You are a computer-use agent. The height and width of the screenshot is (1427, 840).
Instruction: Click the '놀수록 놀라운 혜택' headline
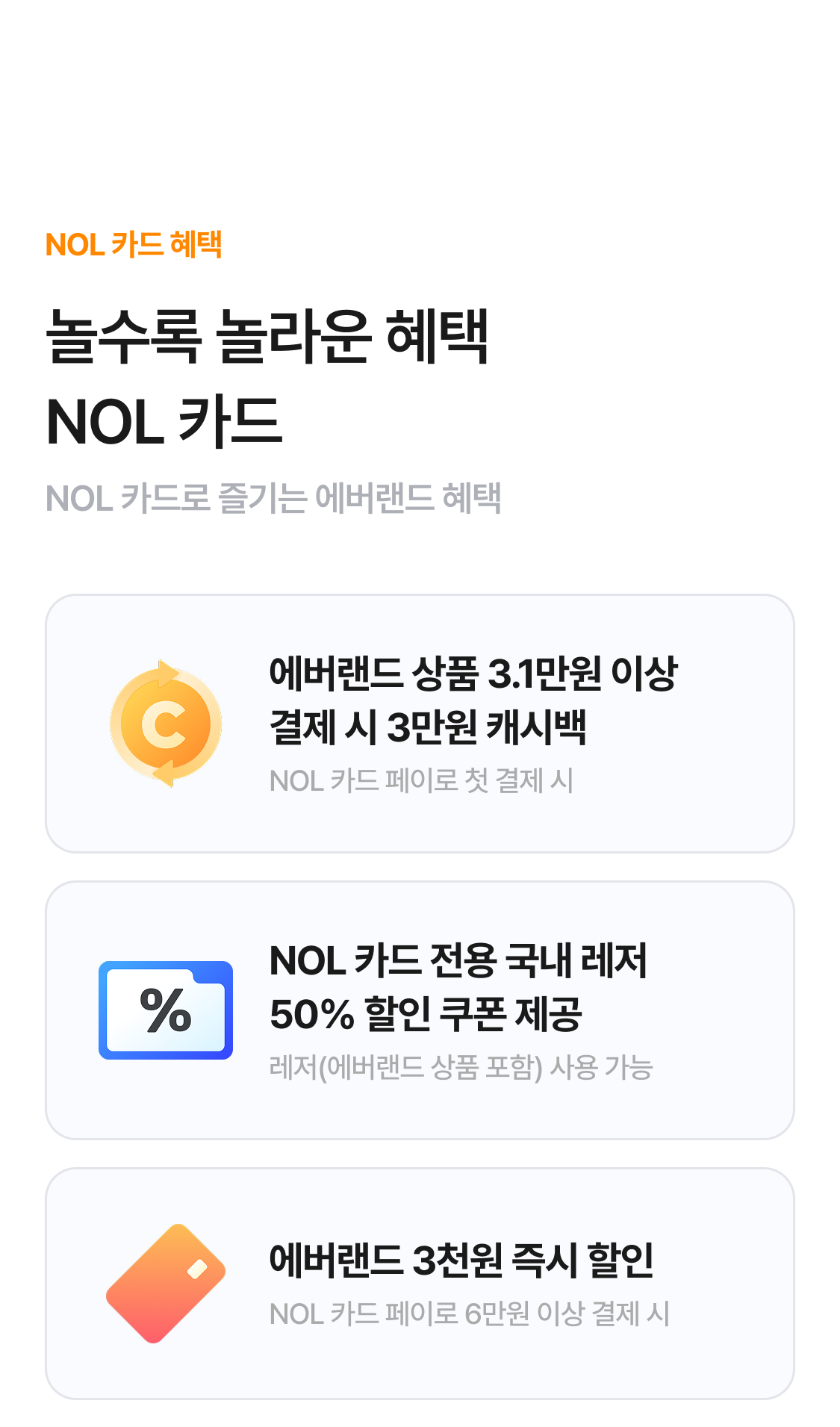tap(267, 336)
